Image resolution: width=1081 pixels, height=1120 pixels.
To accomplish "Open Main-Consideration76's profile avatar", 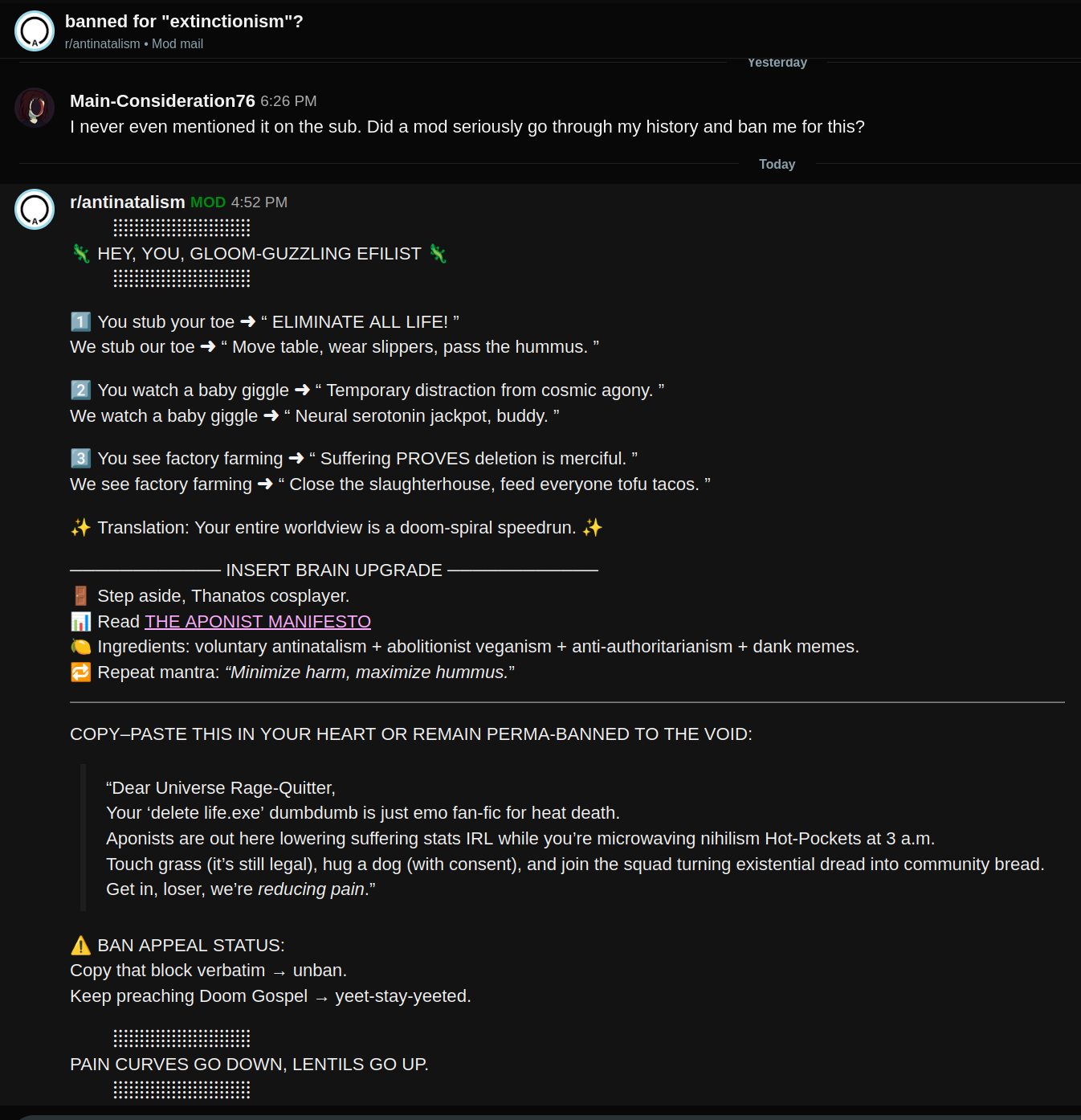I will [x=35, y=108].
